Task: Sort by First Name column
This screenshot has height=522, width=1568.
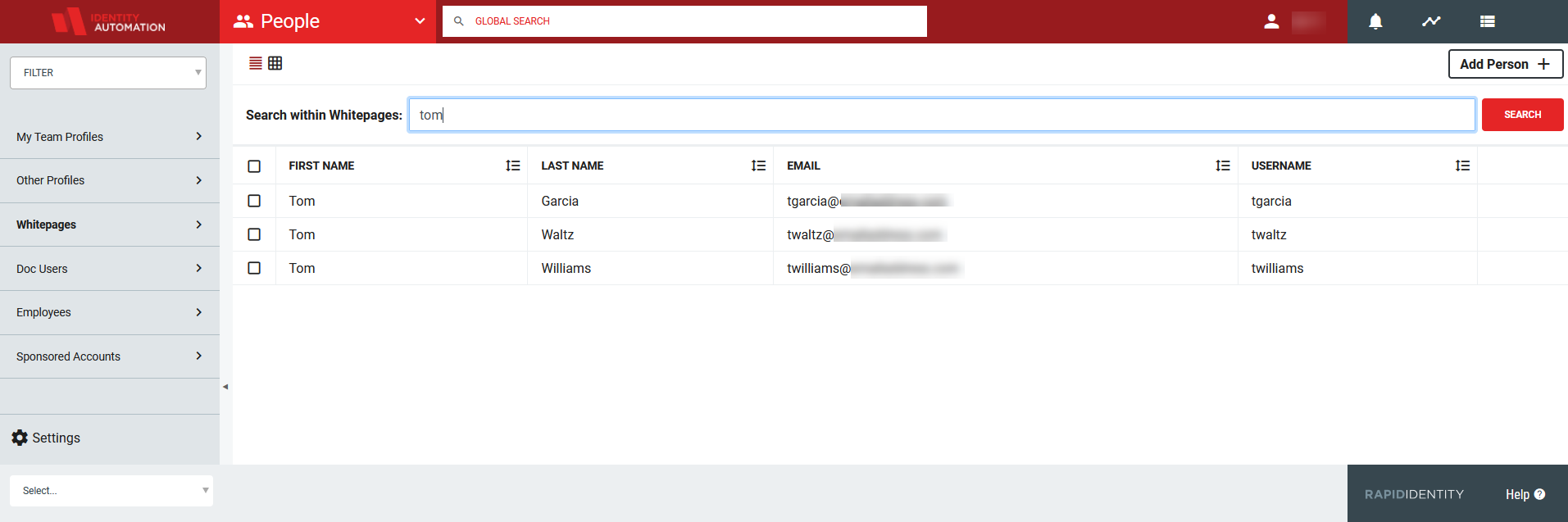Action: point(513,166)
